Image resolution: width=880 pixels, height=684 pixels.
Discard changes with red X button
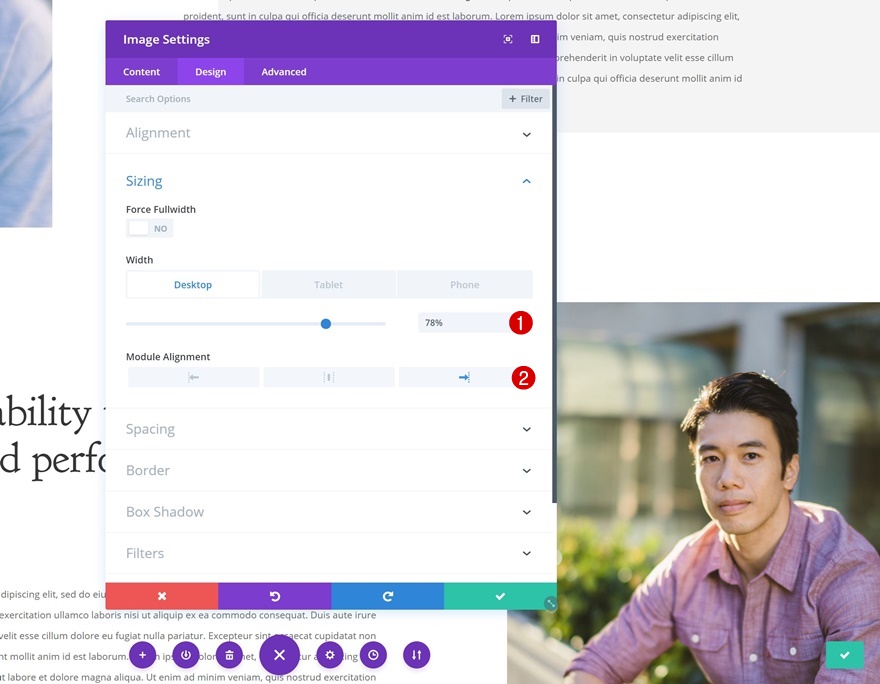(162, 596)
